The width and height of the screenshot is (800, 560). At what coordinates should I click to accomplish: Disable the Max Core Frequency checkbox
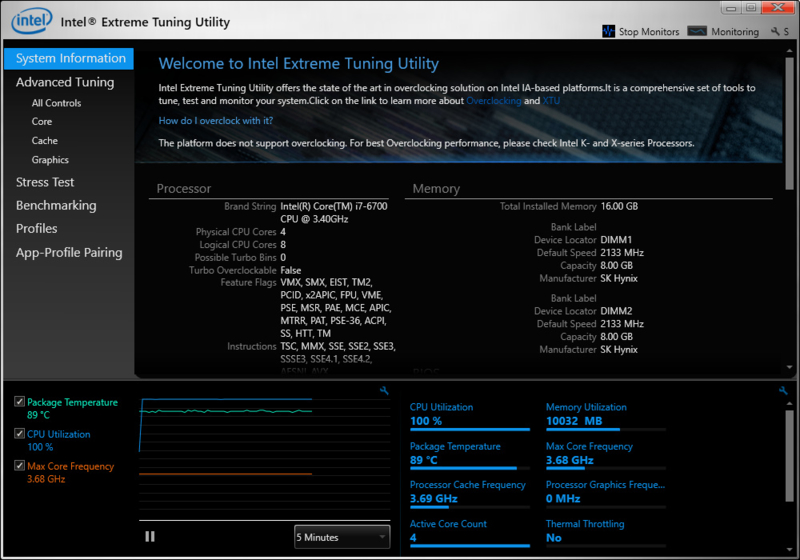pos(19,465)
